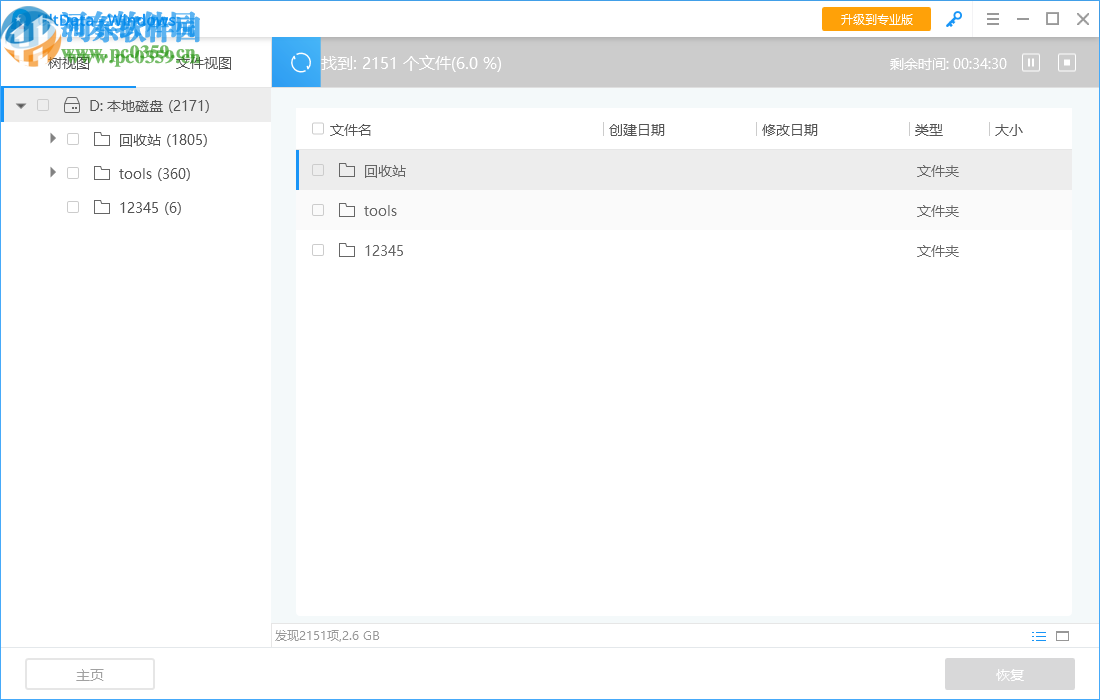The height and width of the screenshot is (700, 1100).
Task: Check the tools checkbox in the tree
Action: [x=72, y=172]
